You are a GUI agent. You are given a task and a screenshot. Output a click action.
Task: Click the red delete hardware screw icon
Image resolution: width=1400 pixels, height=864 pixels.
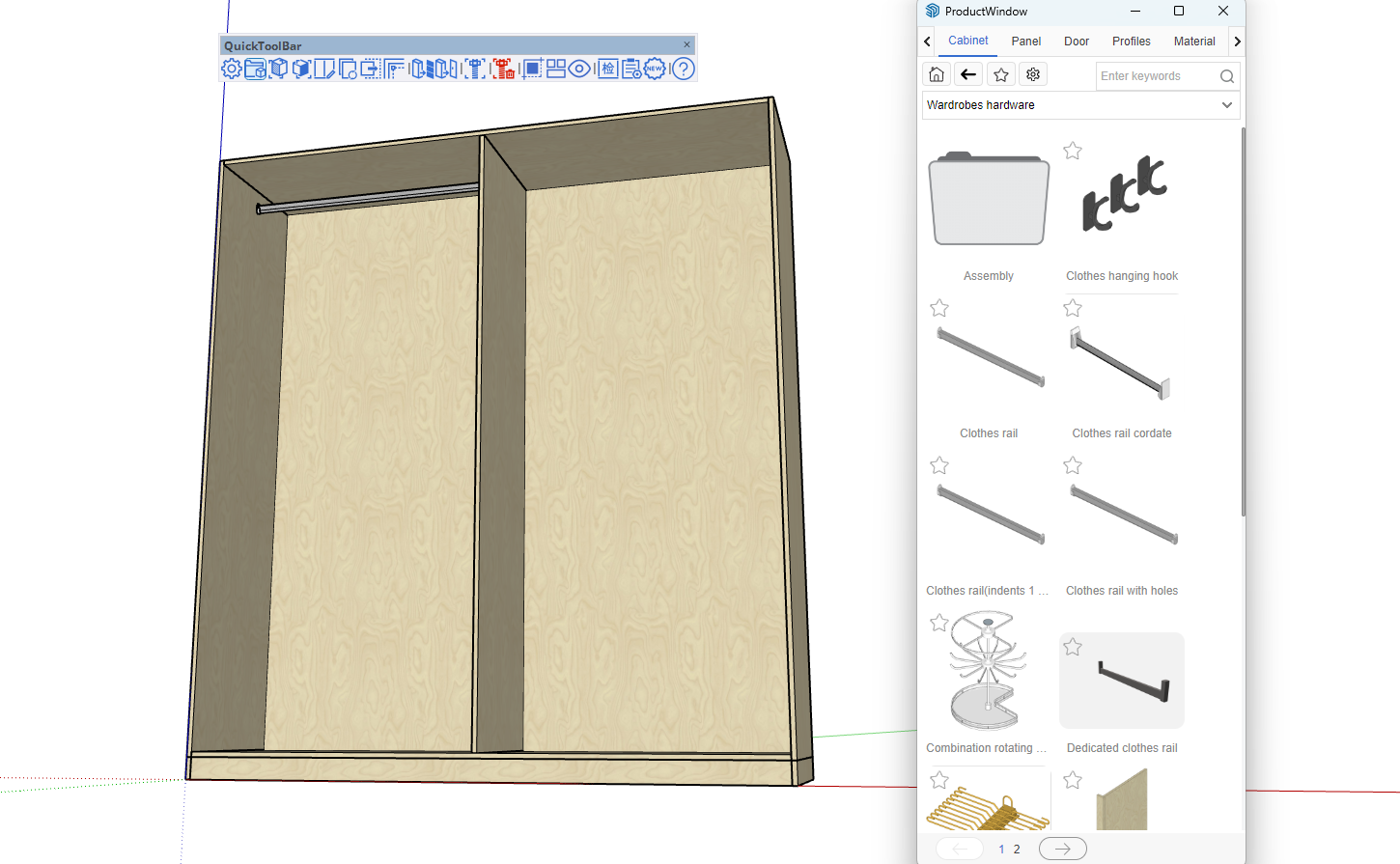tap(503, 69)
